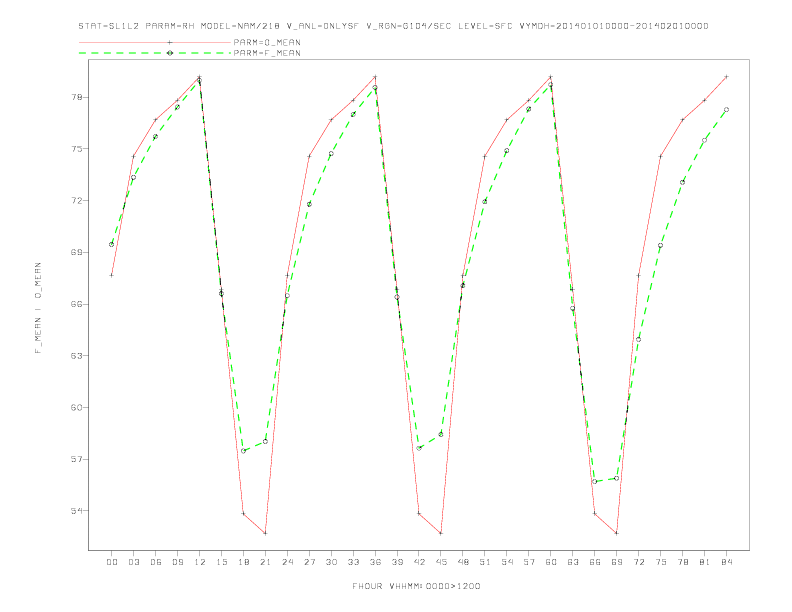
Task: Click the x-axis forecast hour label 18
Action: tap(243, 562)
